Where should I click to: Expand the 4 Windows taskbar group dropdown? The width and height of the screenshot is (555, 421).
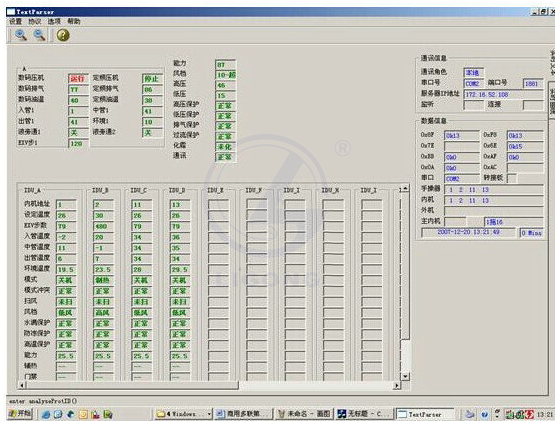[x=209, y=414]
